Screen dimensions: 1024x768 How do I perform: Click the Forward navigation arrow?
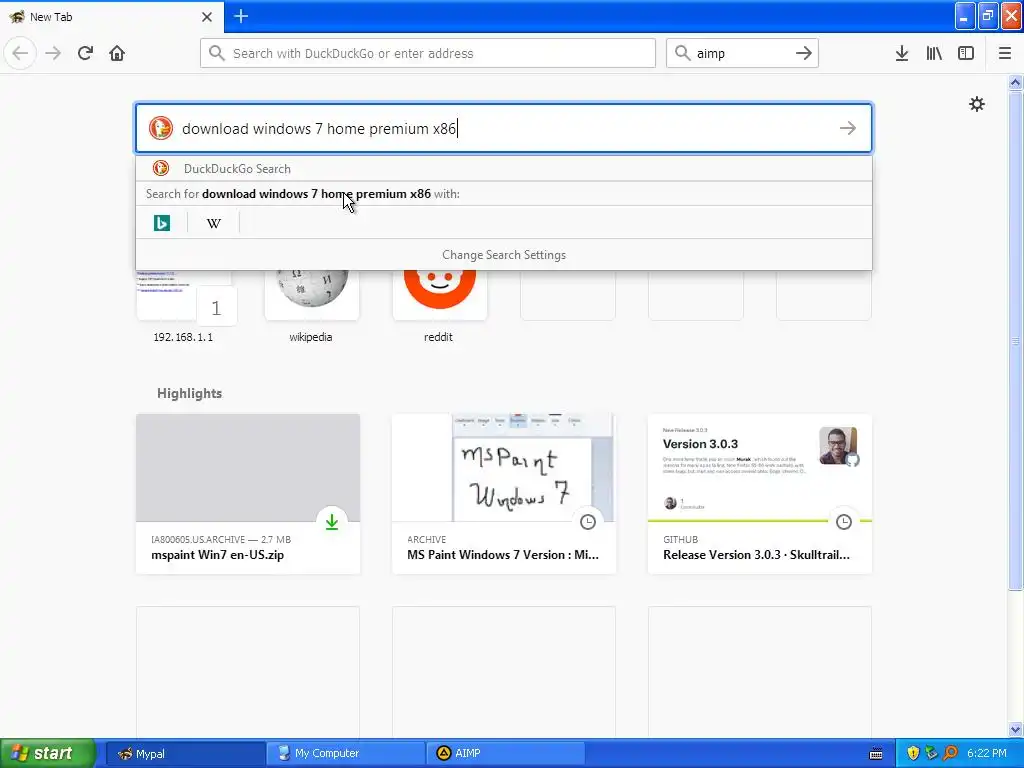(53, 53)
